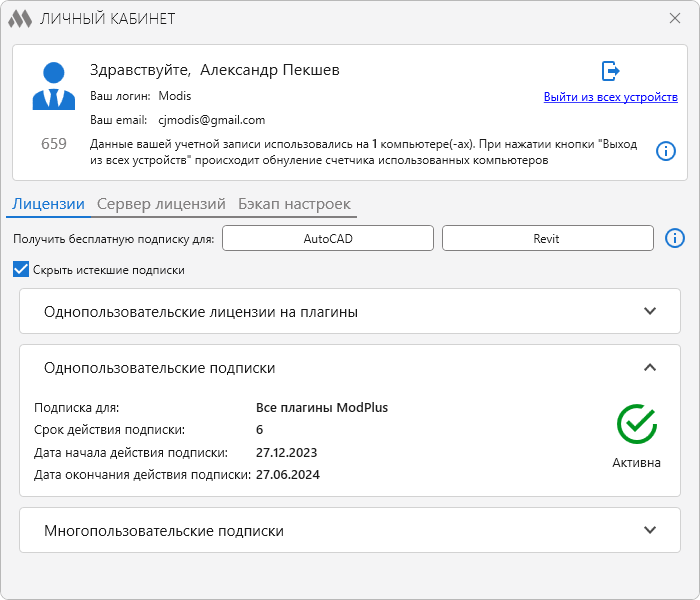Screen dimensions: 700x600
Task: Collapse the Однопользовательские подписки section
Action: 650,368
